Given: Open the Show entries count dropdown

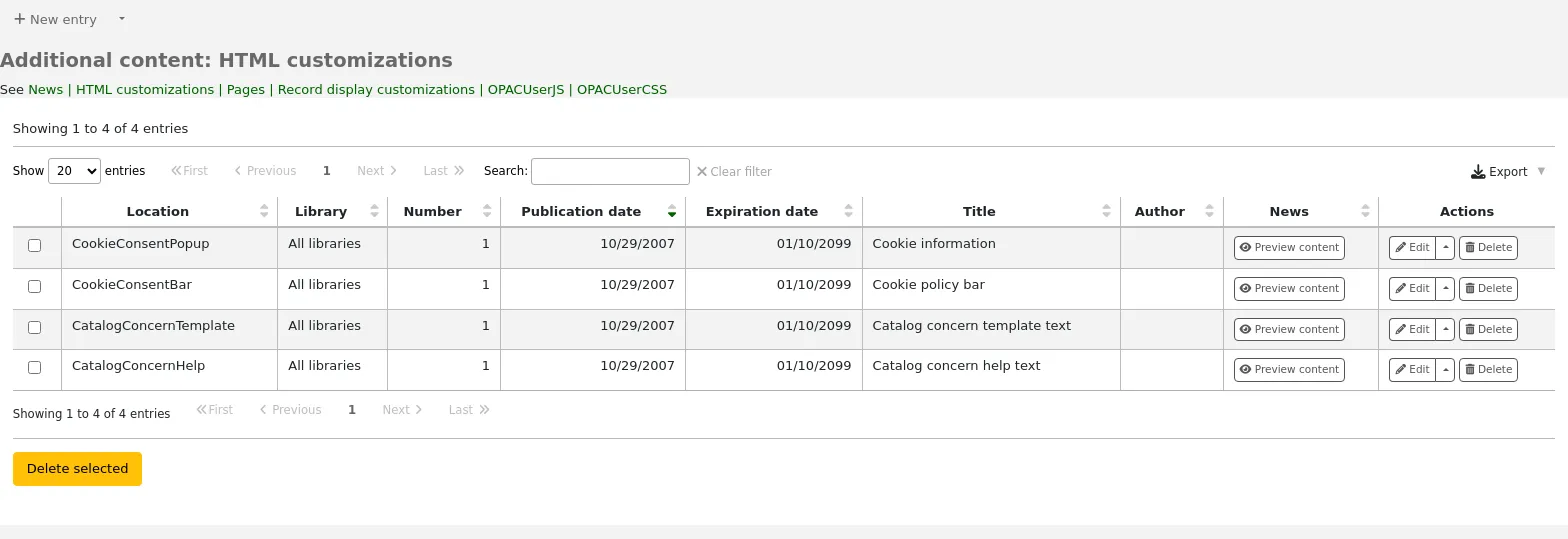Looking at the screenshot, I should pos(74,171).
